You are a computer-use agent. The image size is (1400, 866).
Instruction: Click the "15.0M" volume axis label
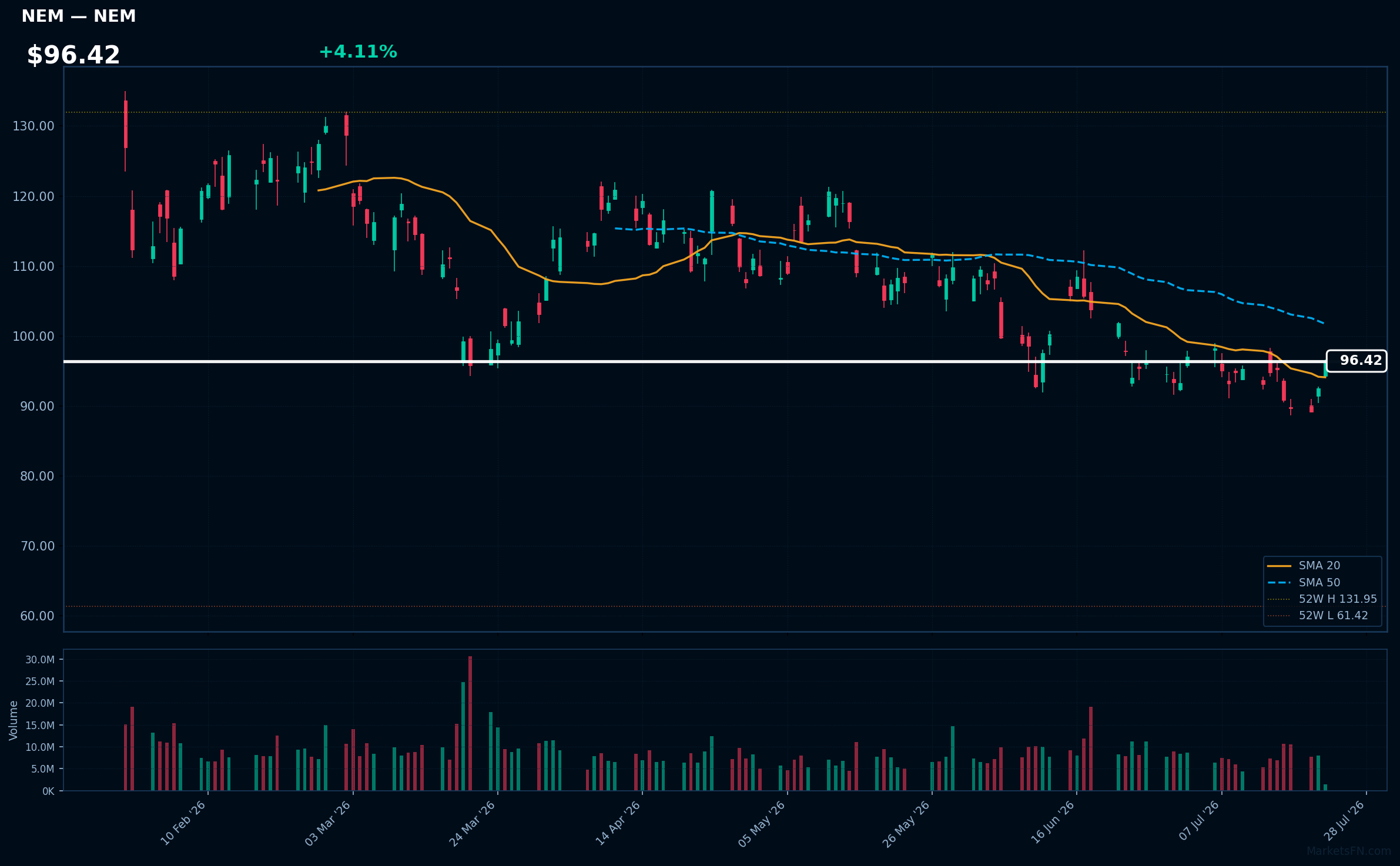point(40,726)
